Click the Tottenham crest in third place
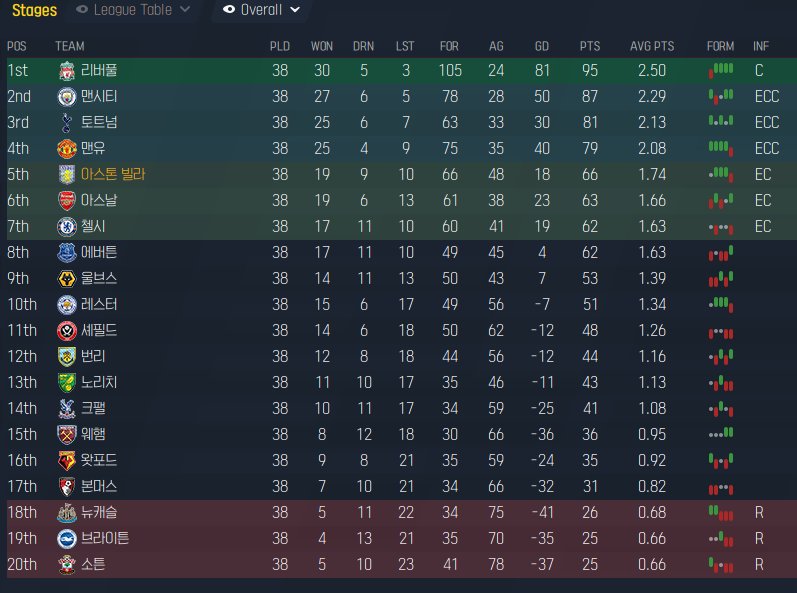The width and height of the screenshot is (797, 593). 67,123
